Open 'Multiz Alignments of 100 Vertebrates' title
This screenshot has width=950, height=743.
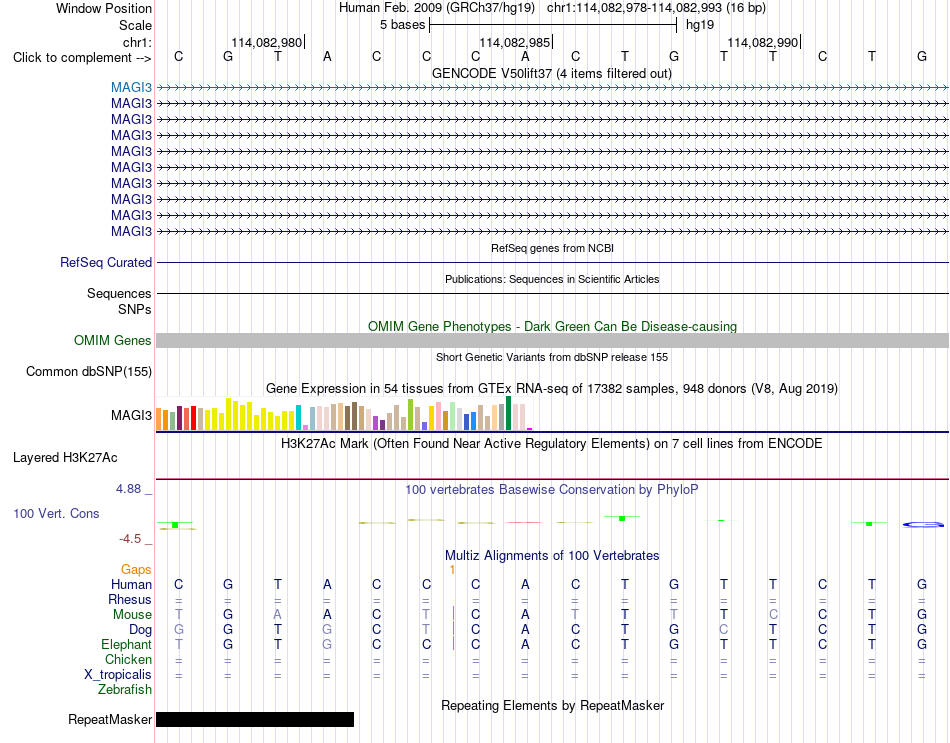click(x=552, y=555)
